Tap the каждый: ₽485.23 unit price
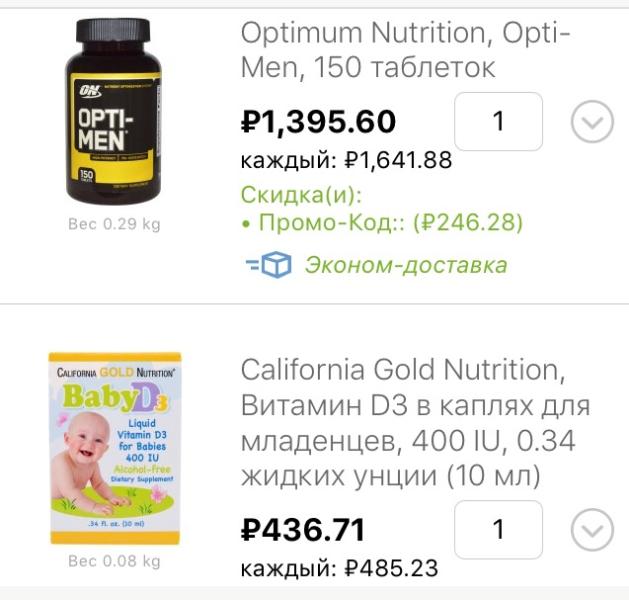Image resolution: width=629 pixels, height=600 pixels. click(x=339, y=568)
